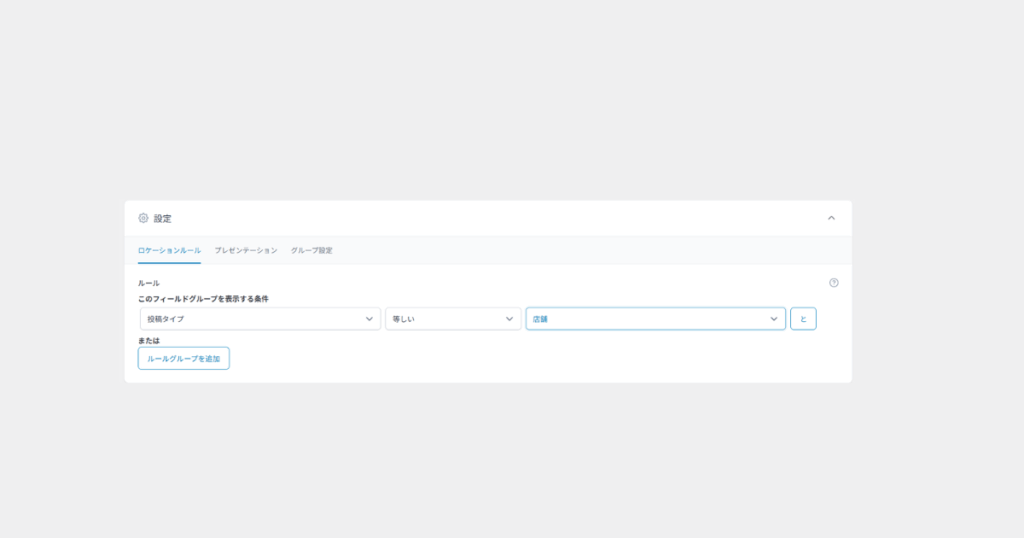Open the help question mark icon
The width and height of the screenshot is (1024, 538).
pos(834,283)
